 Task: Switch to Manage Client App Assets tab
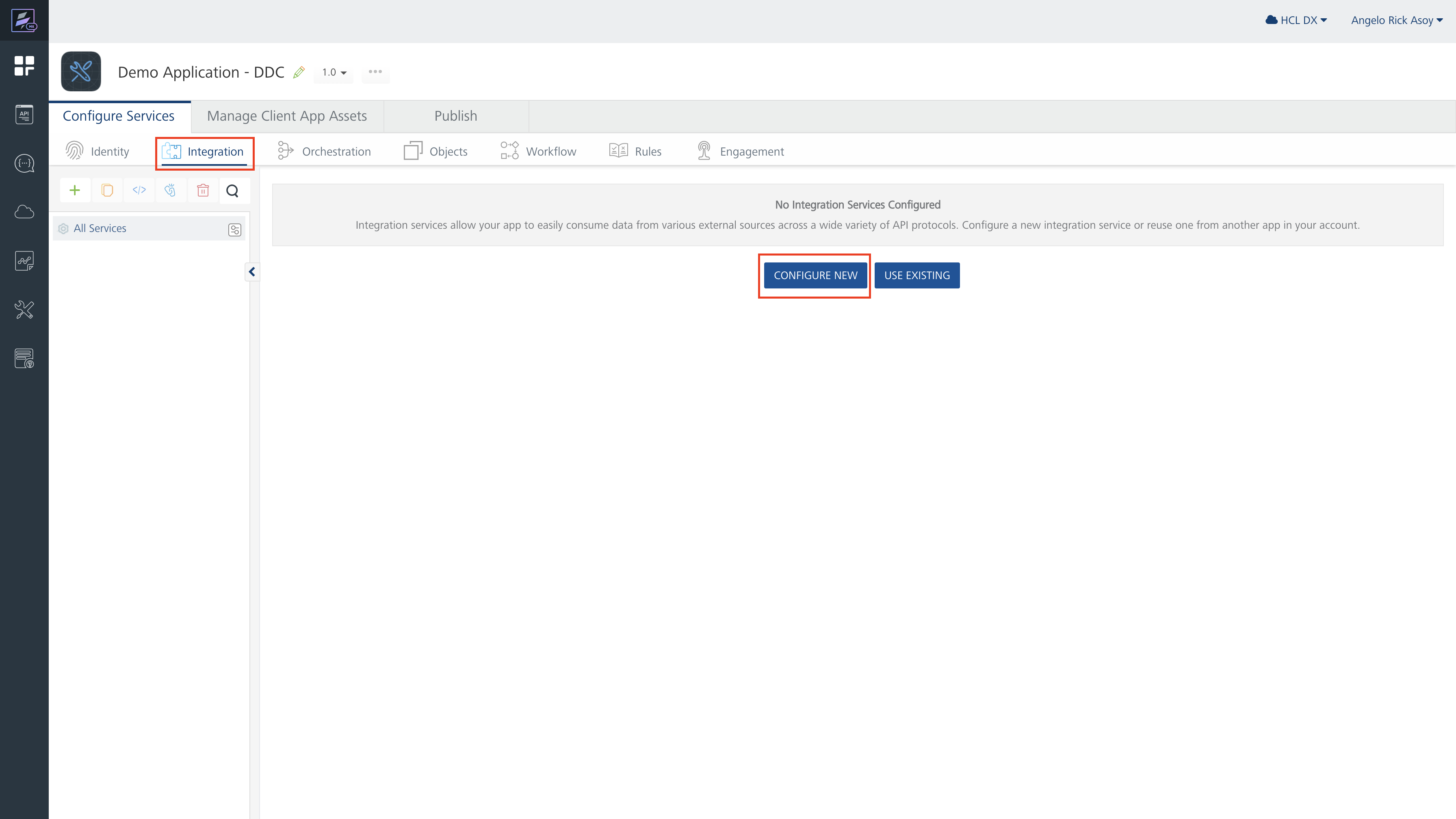[287, 116]
